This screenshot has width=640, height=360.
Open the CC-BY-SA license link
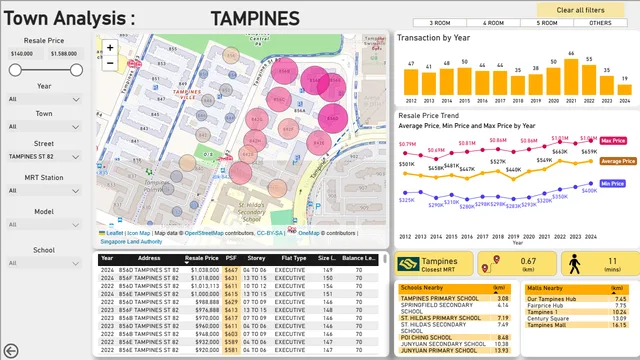pos(269,233)
